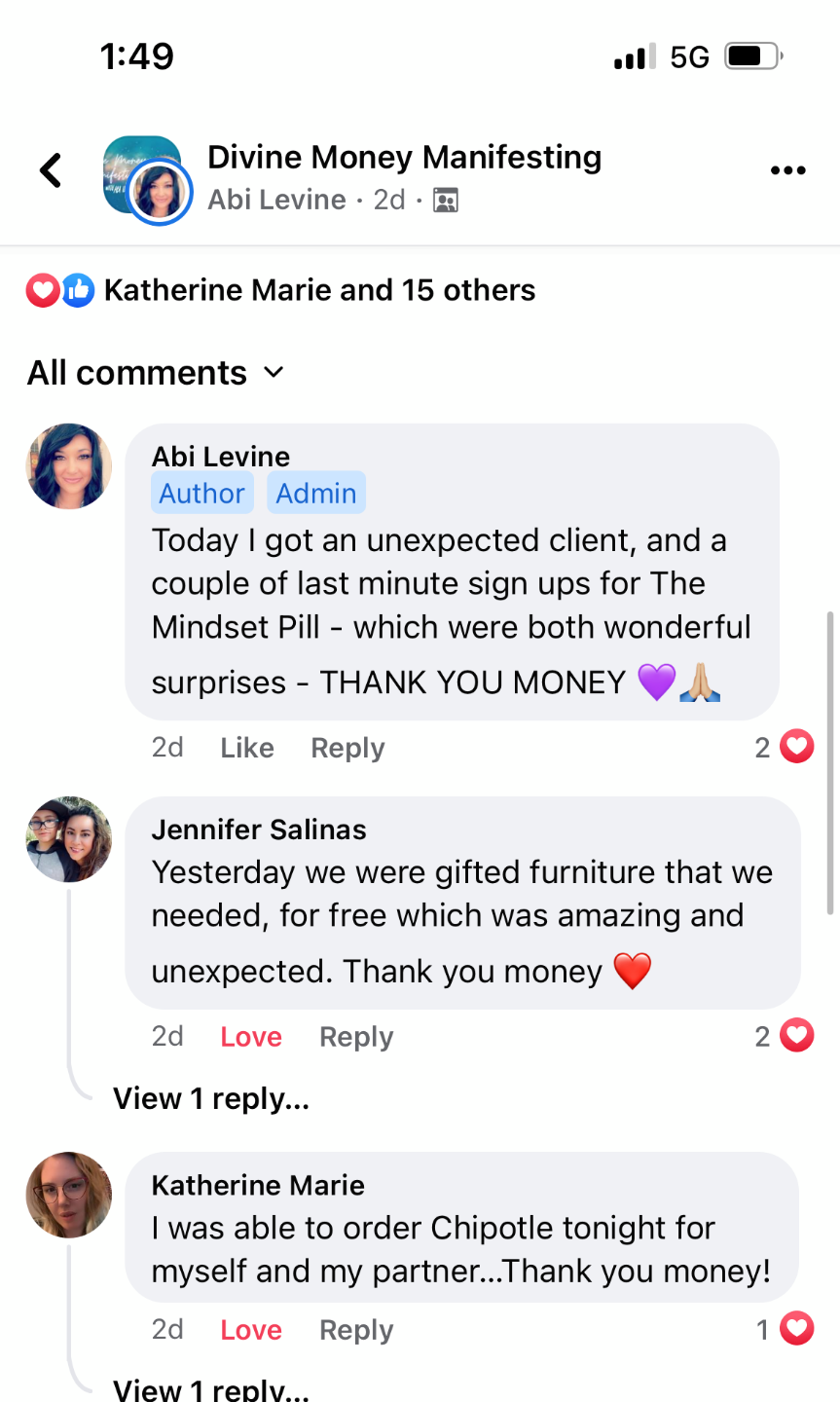
Task: Toggle Like on Abi Levine's comment
Action: (246, 748)
